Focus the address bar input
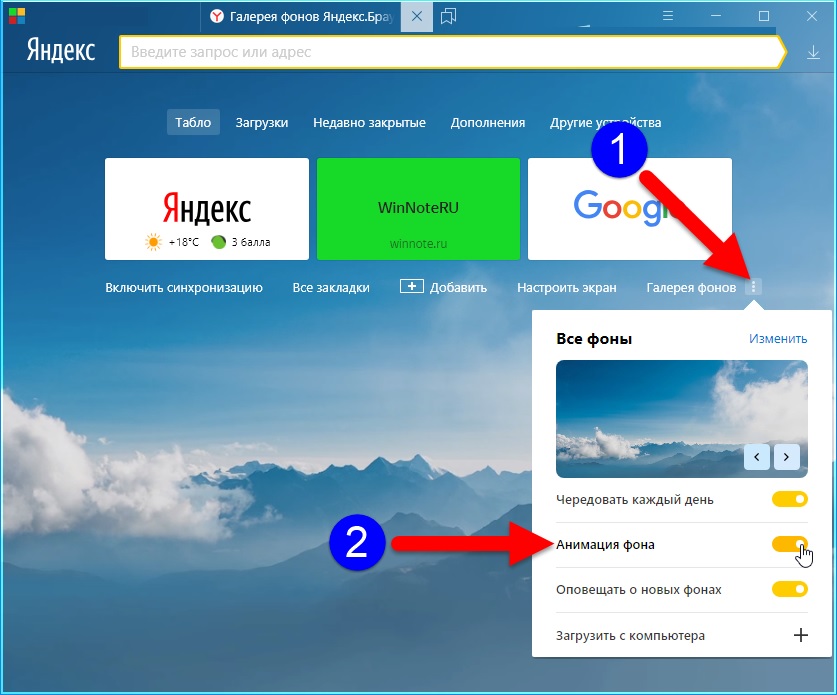The image size is (837, 695). click(x=453, y=52)
